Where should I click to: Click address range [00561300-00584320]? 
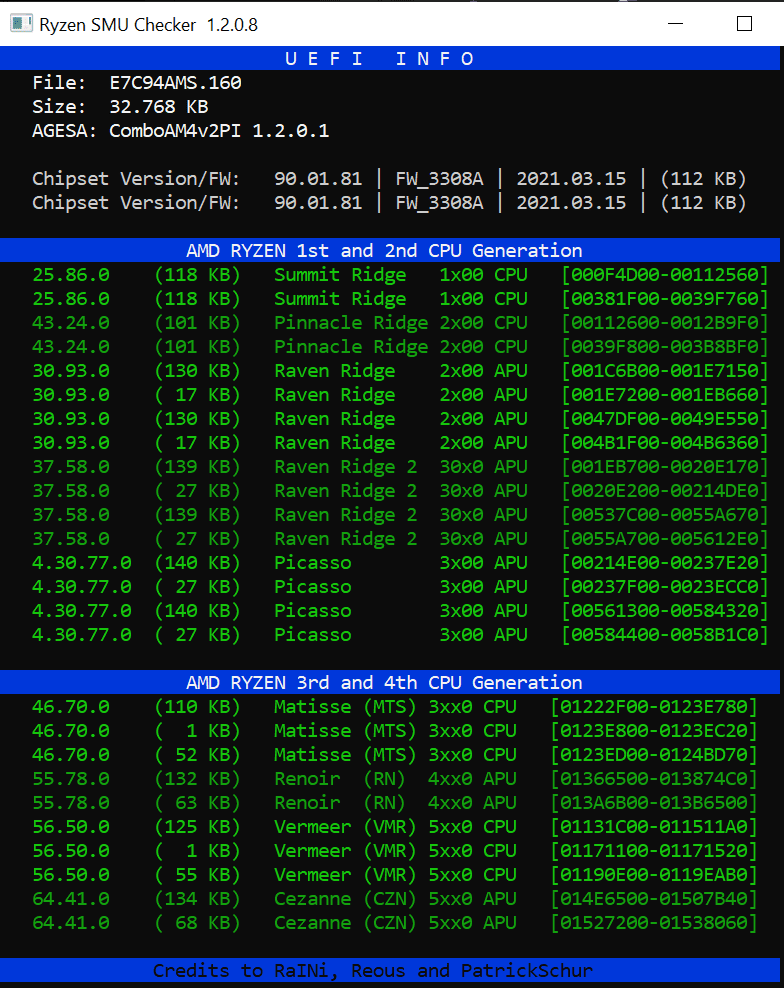click(665, 610)
